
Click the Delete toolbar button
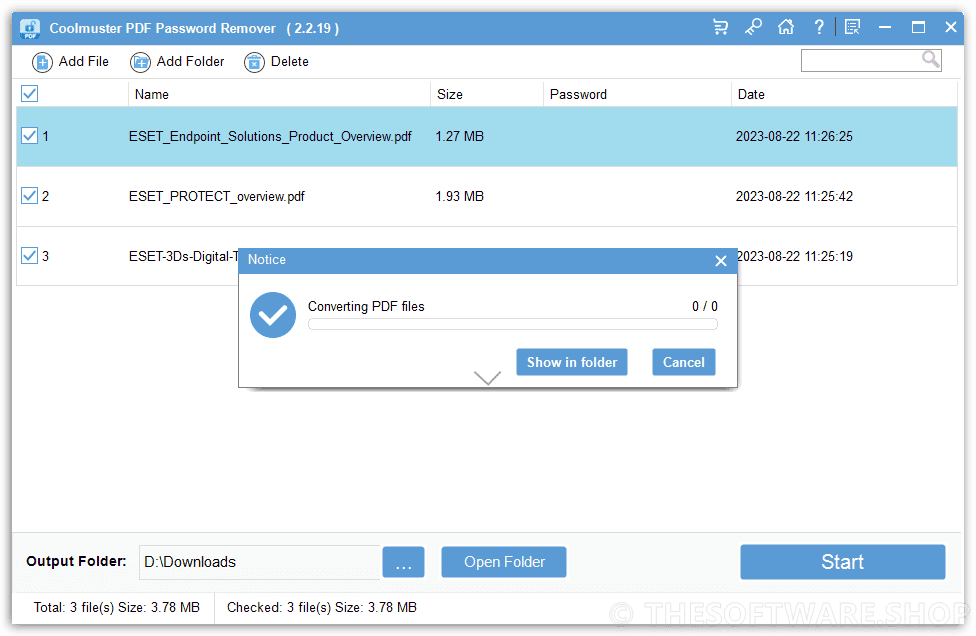(276, 62)
